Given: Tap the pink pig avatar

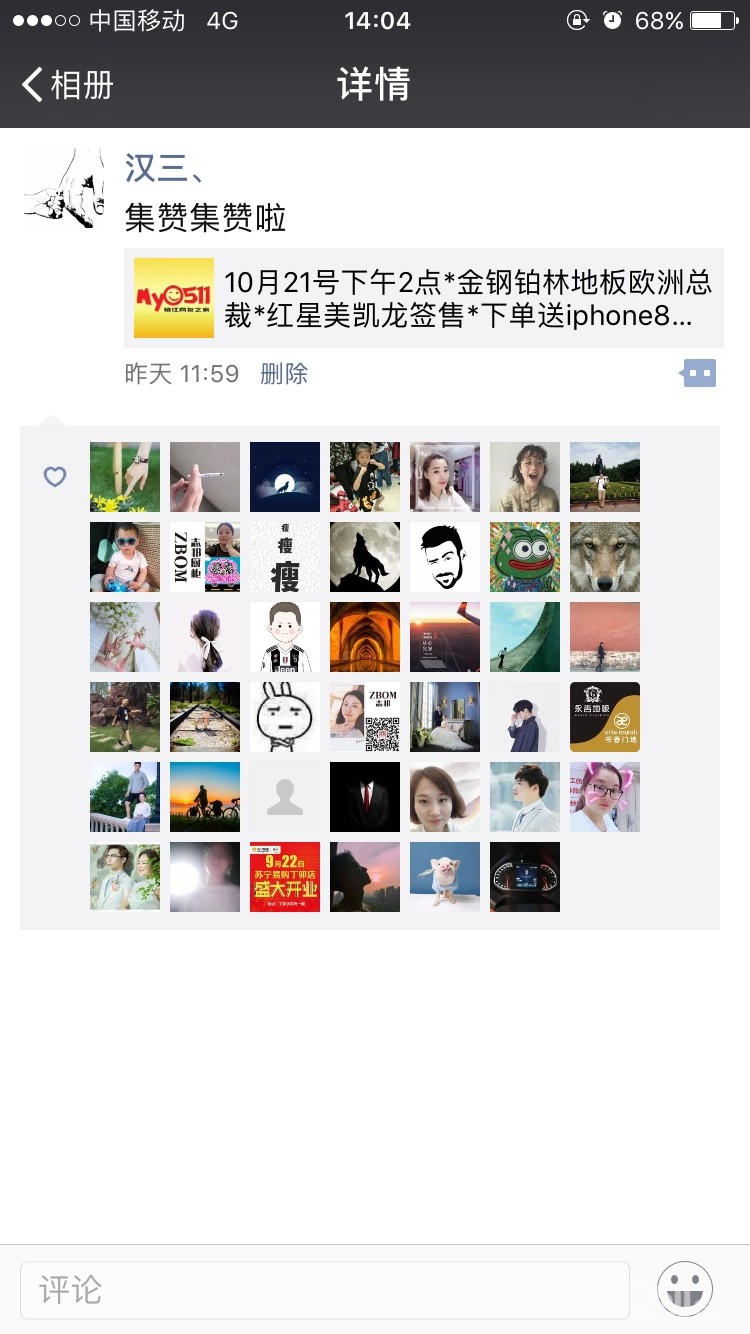Looking at the screenshot, I should tap(445, 877).
